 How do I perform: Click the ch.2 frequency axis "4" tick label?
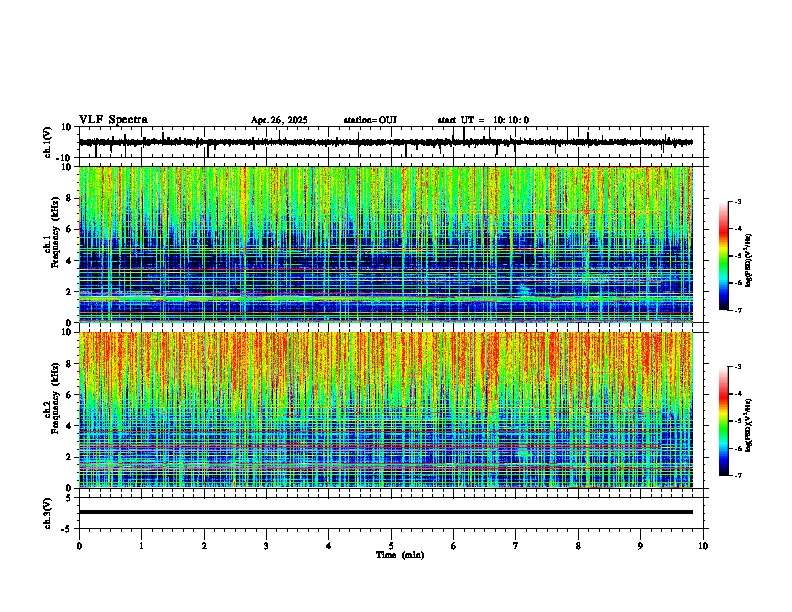[70, 426]
